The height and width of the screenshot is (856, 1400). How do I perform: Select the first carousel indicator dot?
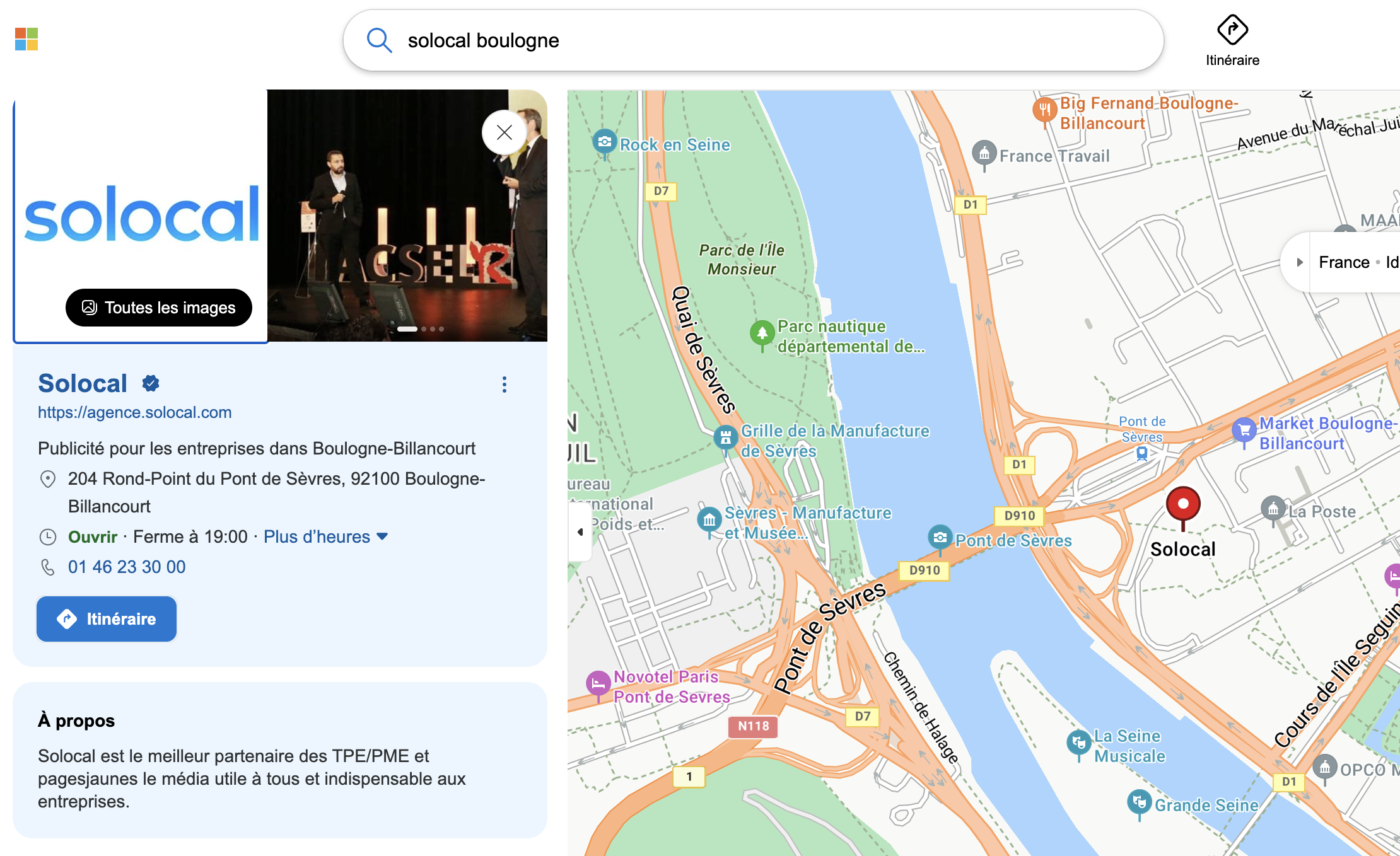click(x=407, y=329)
